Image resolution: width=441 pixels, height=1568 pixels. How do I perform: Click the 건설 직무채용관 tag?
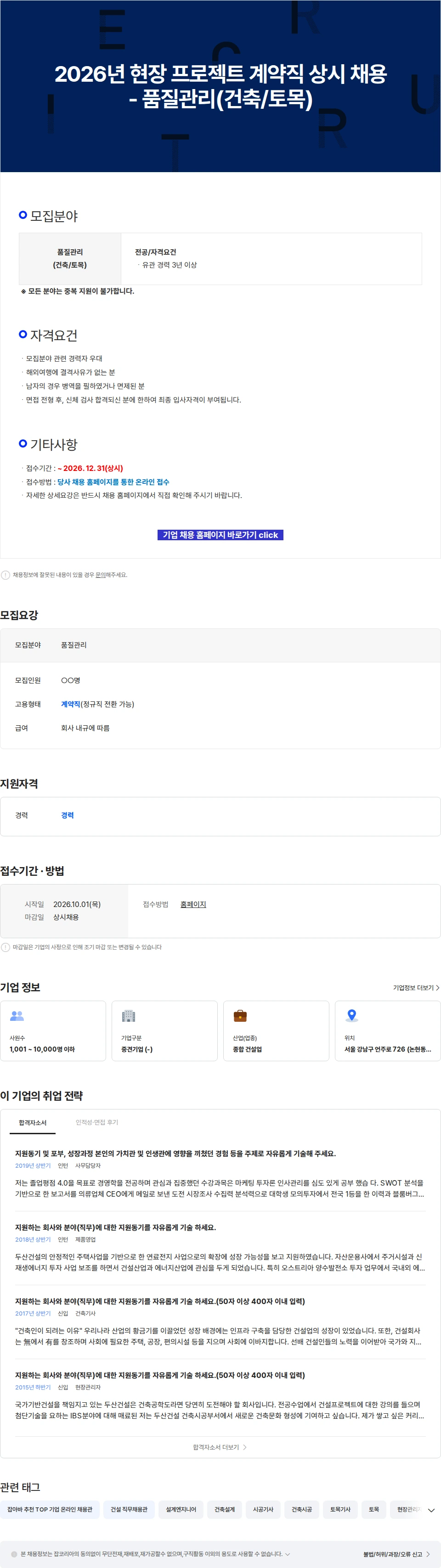point(129,1509)
